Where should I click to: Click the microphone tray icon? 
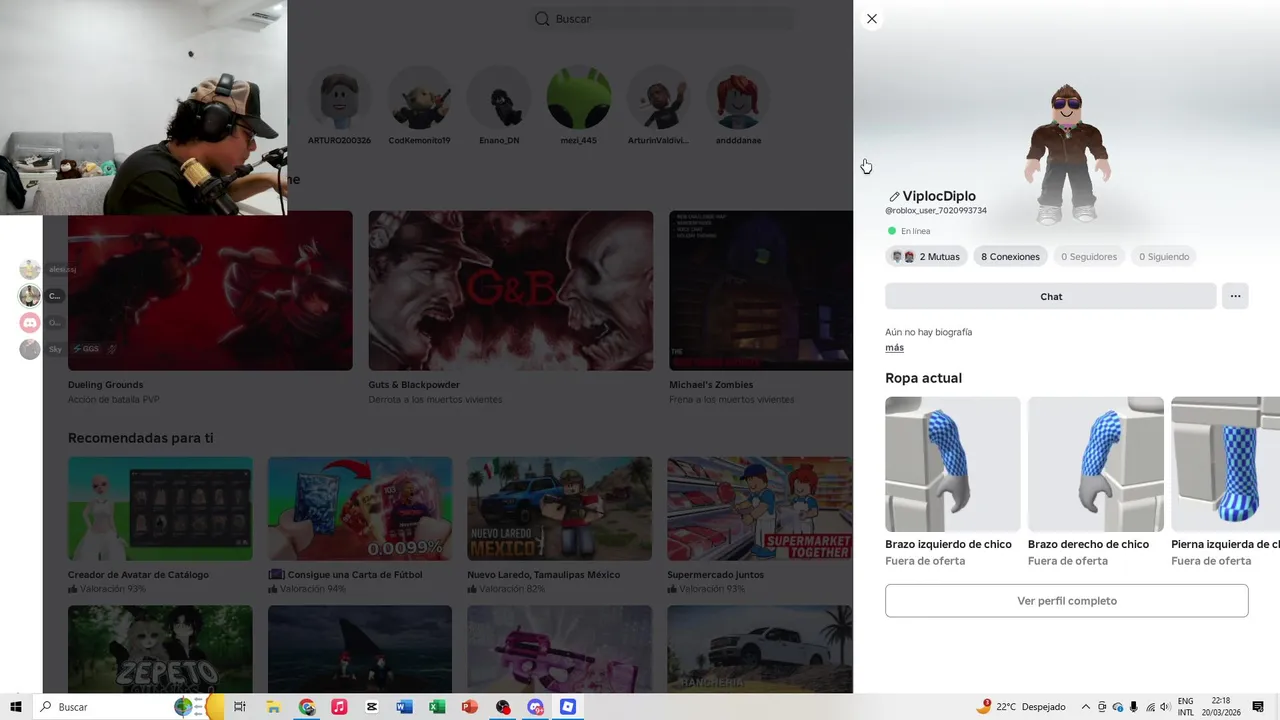(1134, 707)
